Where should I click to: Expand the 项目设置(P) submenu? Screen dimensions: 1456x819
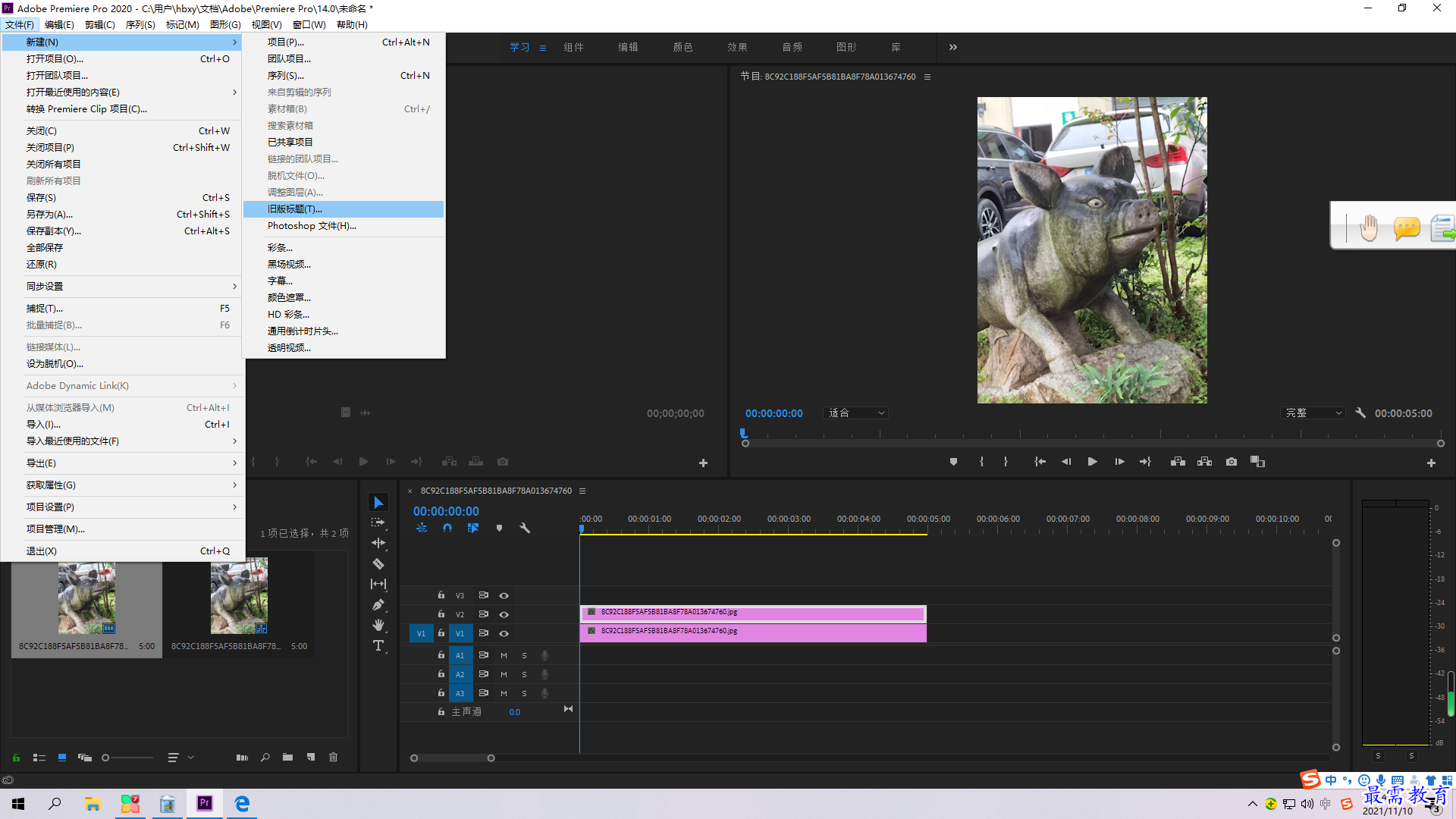pos(123,507)
